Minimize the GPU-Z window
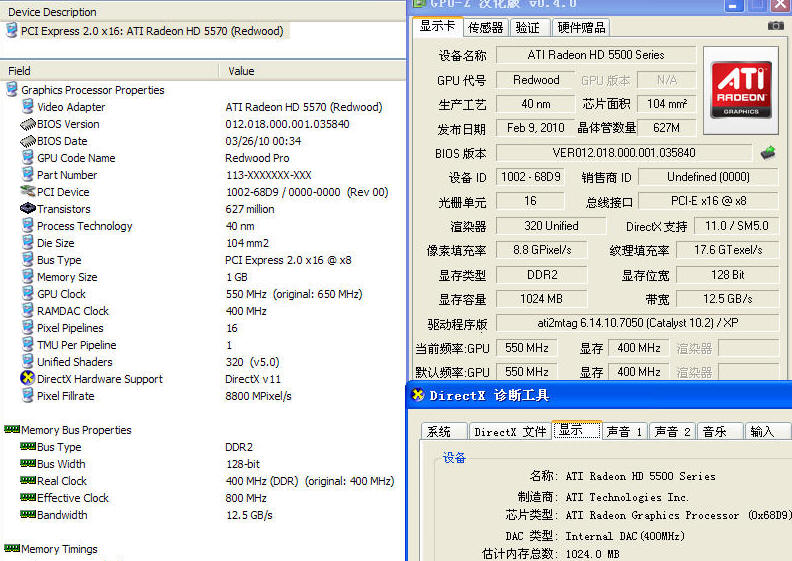Viewport: 792px width, 561px height. [x=733, y=6]
